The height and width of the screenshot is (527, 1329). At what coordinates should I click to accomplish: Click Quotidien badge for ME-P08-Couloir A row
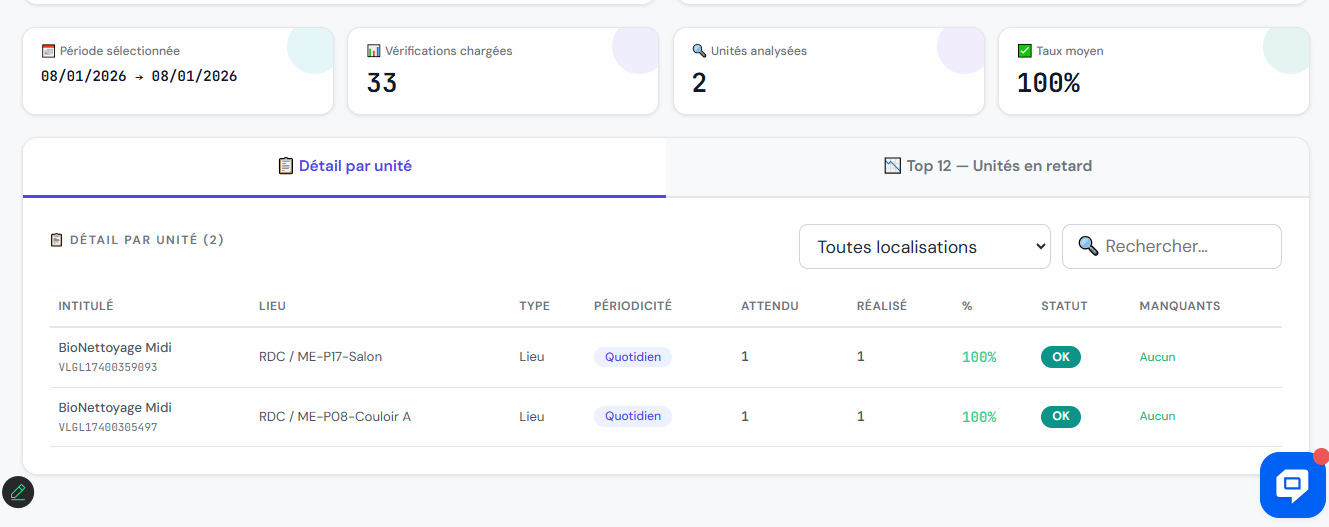click(x=632, y=416)
